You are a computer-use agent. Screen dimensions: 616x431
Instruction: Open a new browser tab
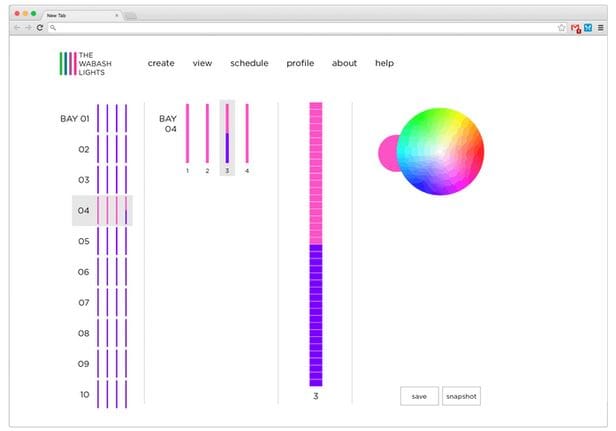coord(131,16)
